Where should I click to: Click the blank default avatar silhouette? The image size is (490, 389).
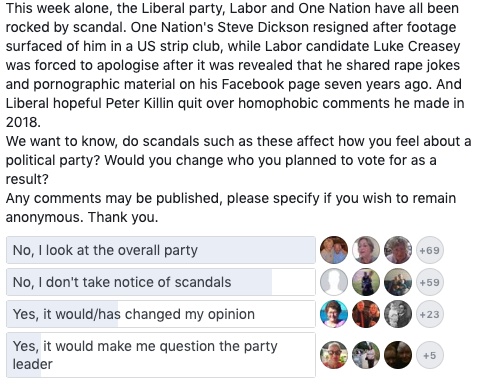click(334, 282)
